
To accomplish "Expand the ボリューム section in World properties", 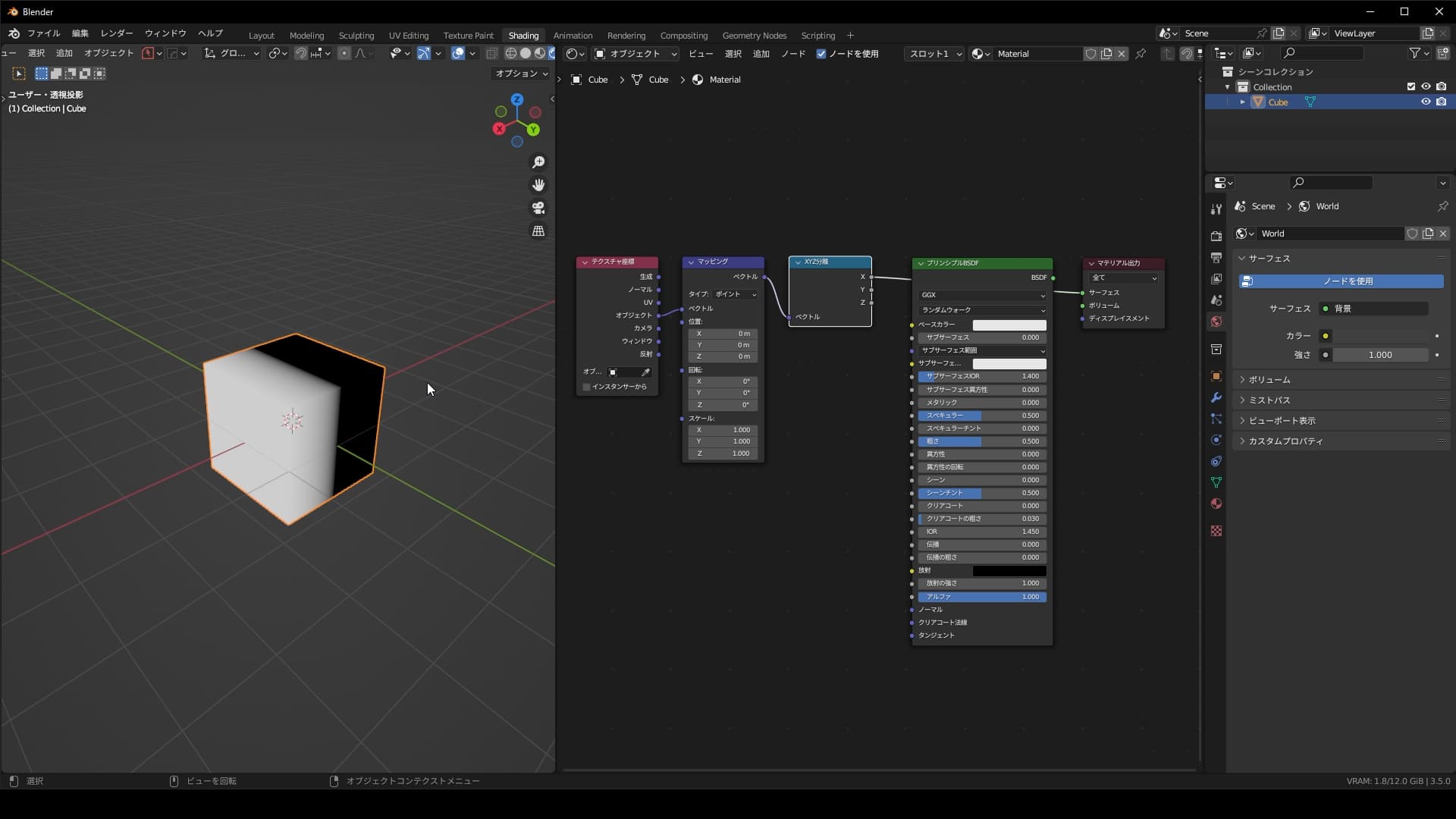I will point(1266,379).
